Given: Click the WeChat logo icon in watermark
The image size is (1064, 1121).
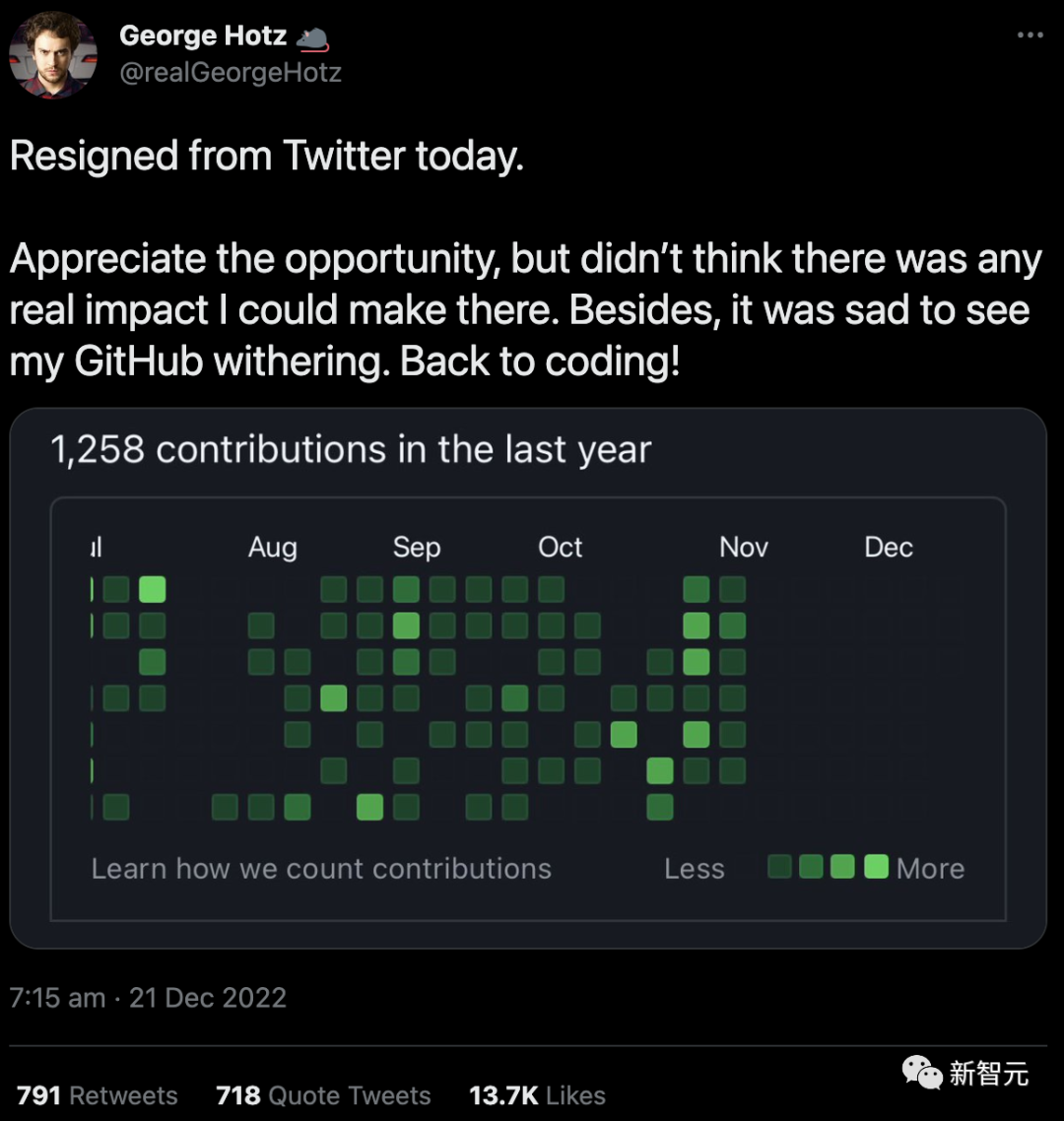Looking at the screenshot, I should tap(922, 1073).
